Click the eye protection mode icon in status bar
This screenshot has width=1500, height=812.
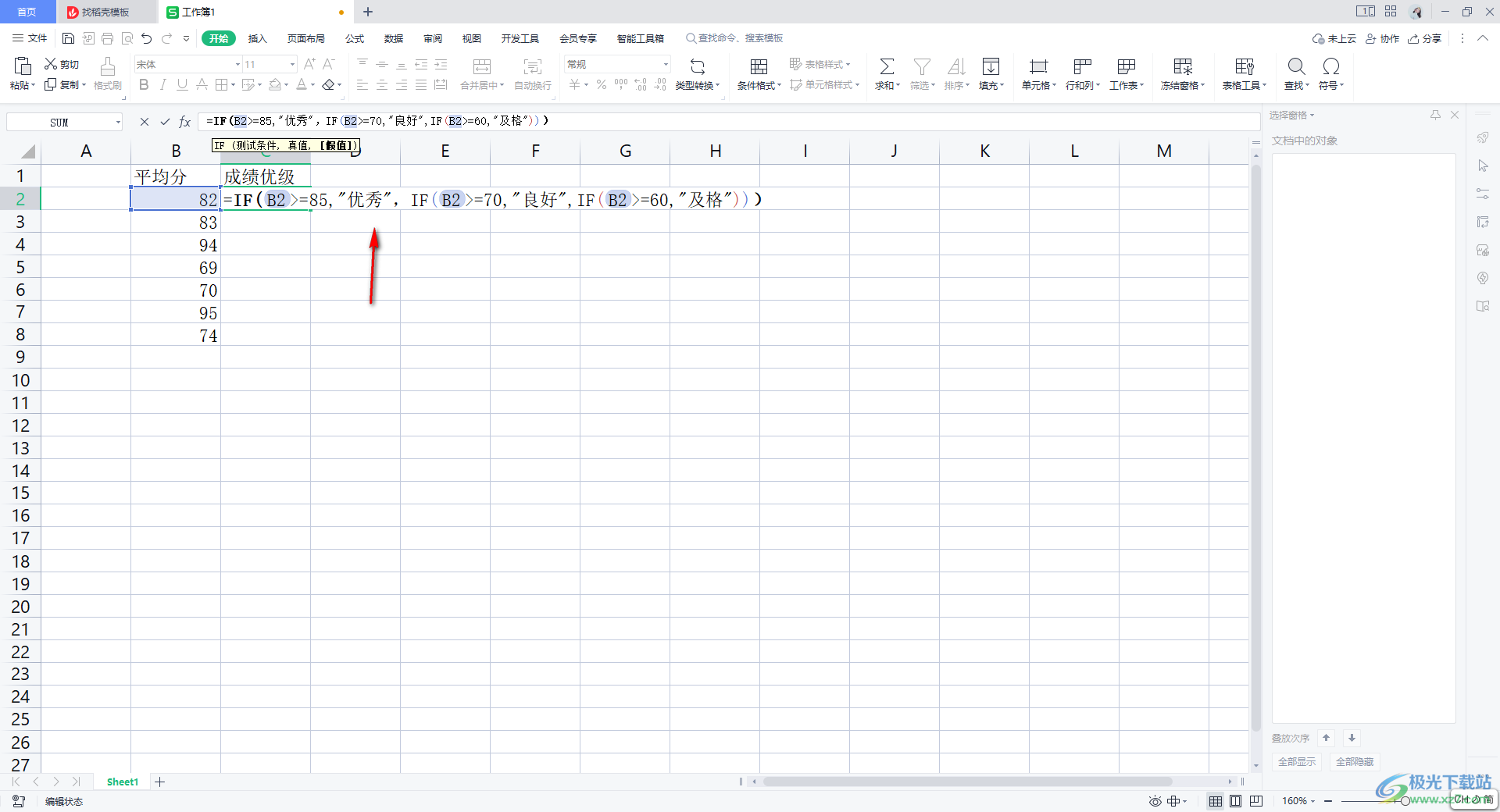[1155, 801]
